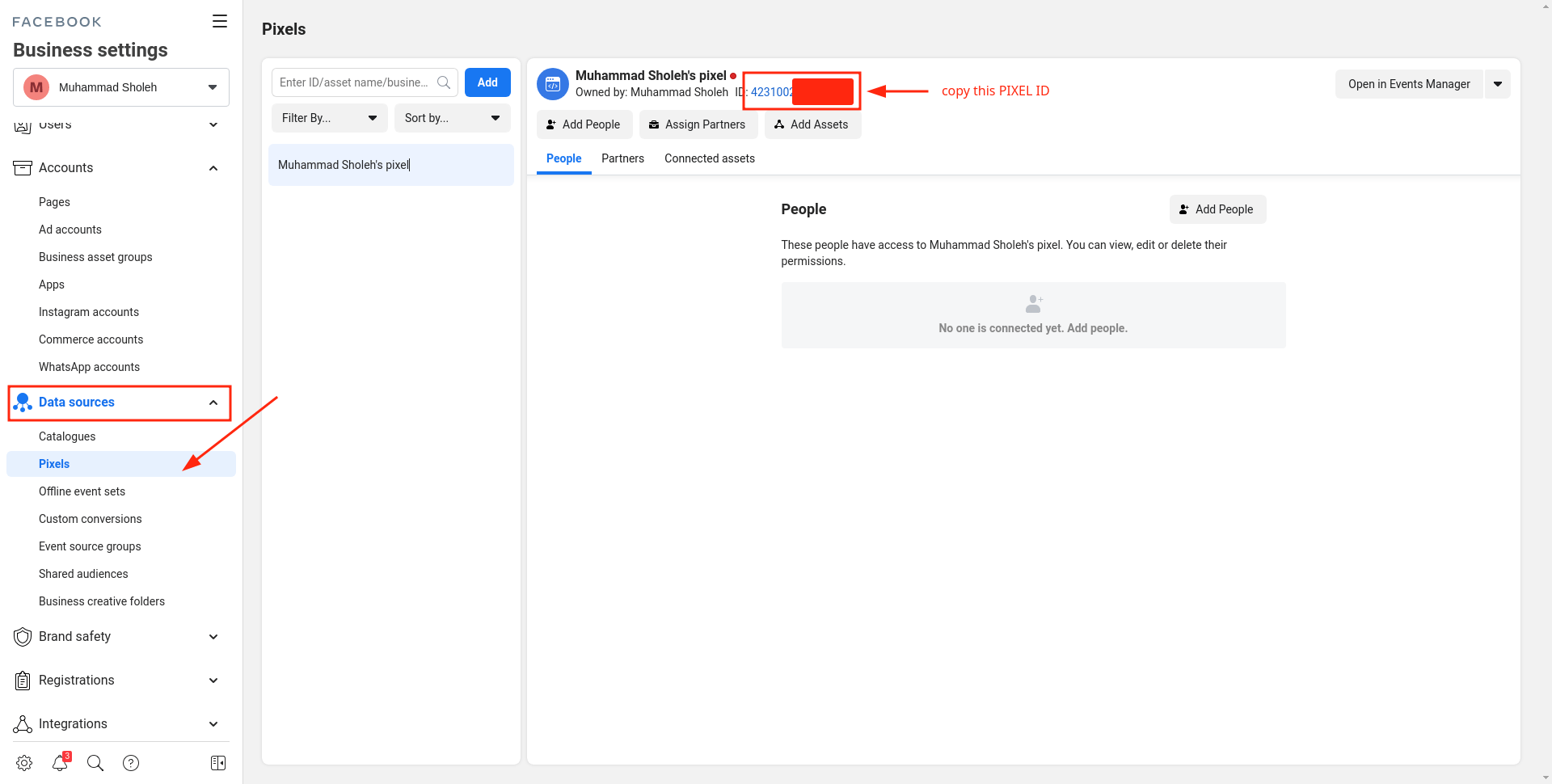Click the Registrations clipboard icon

click(23, 681)
